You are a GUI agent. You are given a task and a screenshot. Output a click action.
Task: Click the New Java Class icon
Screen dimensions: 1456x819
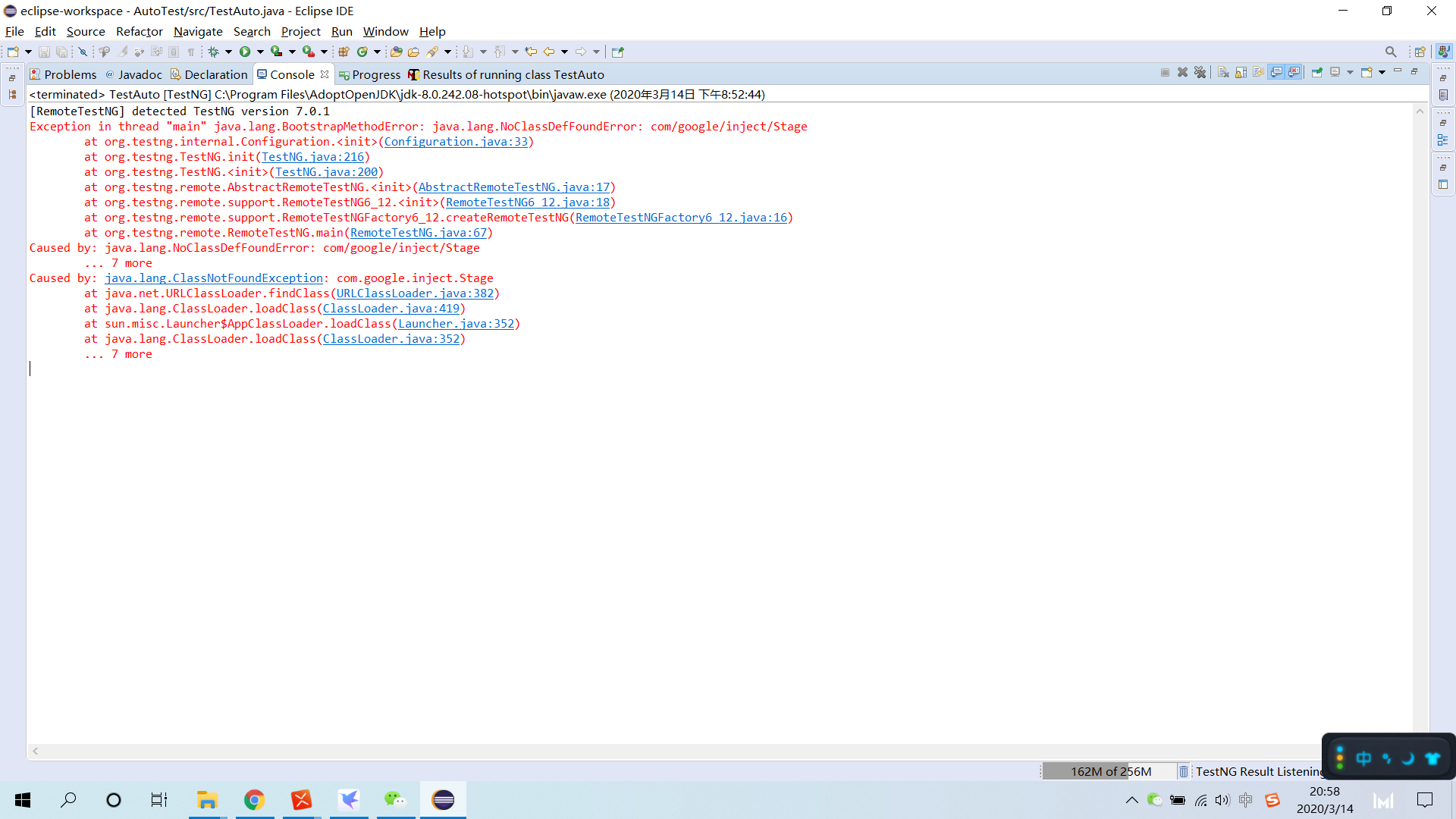click(x=362, y=52)
